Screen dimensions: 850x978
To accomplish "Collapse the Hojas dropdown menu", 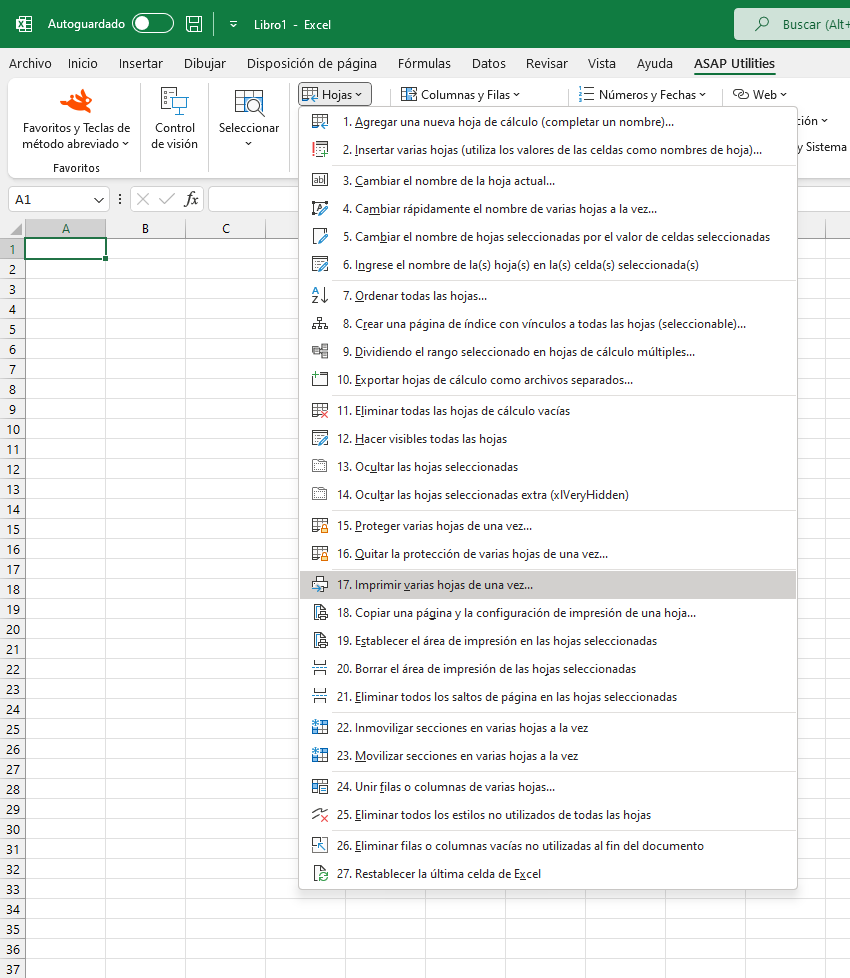I will point(335,95).
